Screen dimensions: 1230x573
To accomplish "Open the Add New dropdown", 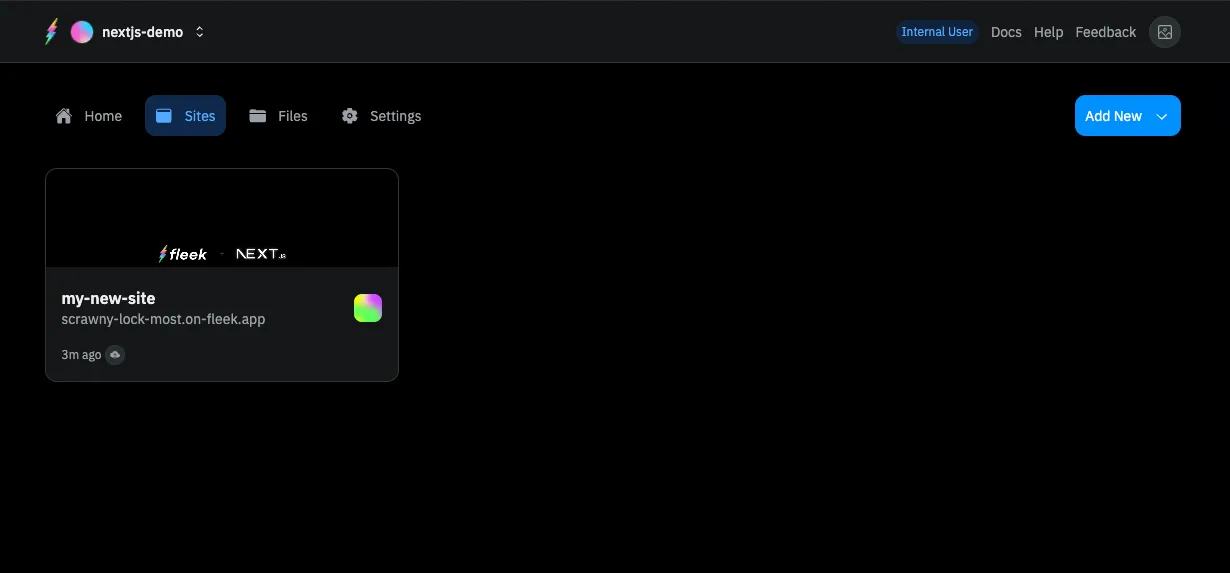I will coord(1127,116).
